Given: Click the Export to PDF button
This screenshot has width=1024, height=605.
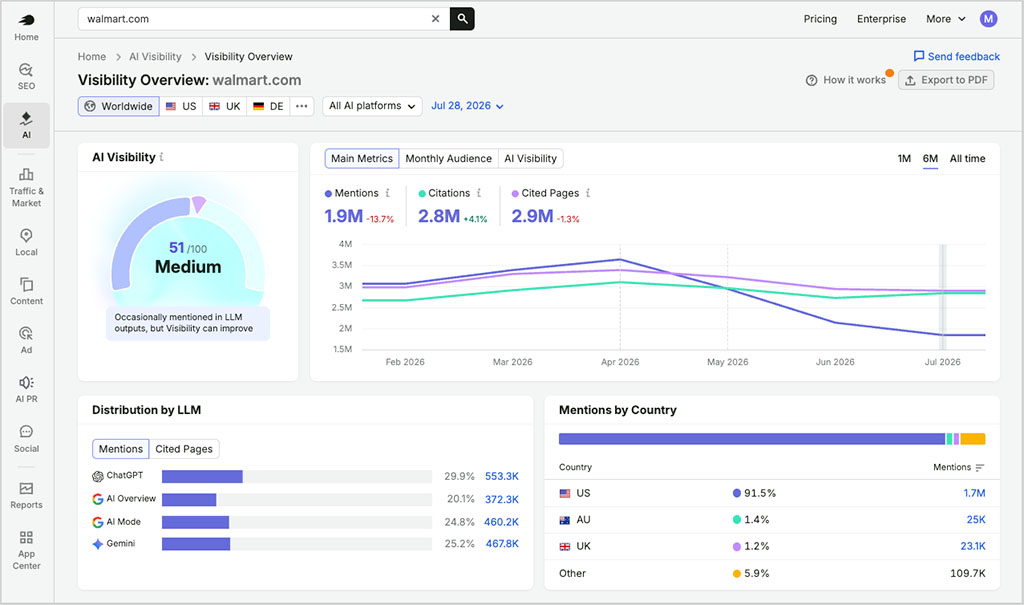Looking at the screenshot, I should [946, 80].
